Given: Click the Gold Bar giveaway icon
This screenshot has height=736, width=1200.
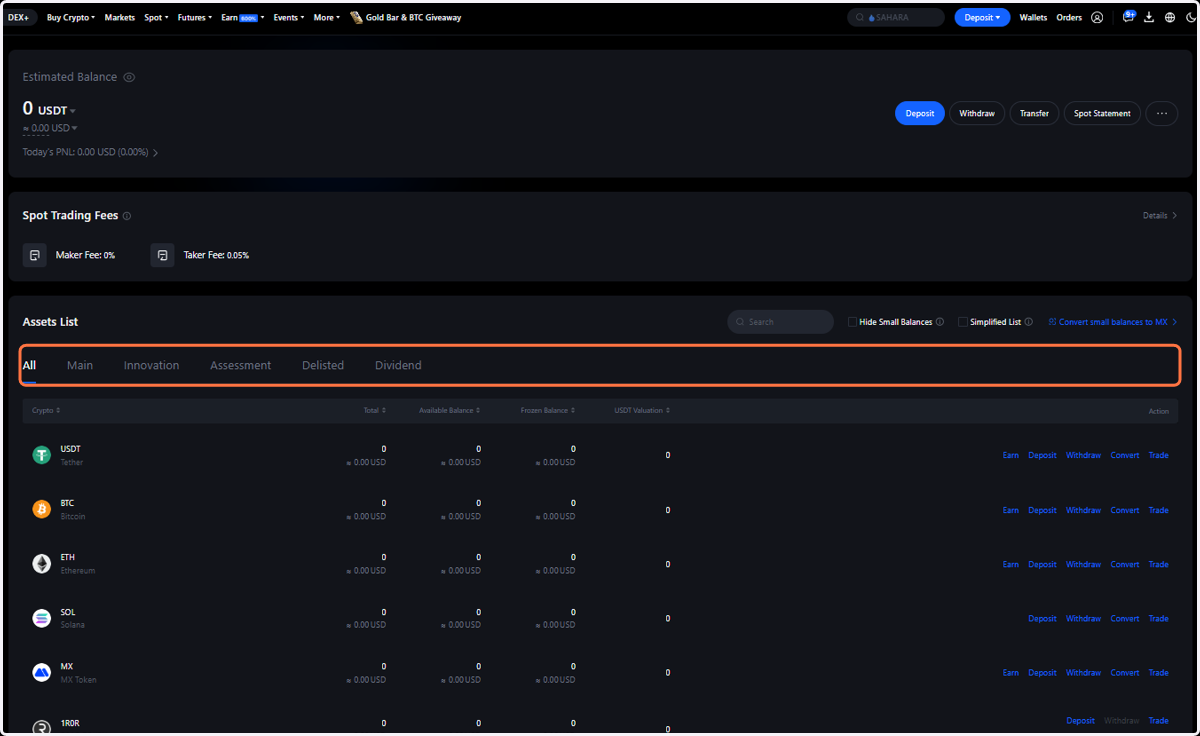Looking at the screenshot, I should point(356,17).
